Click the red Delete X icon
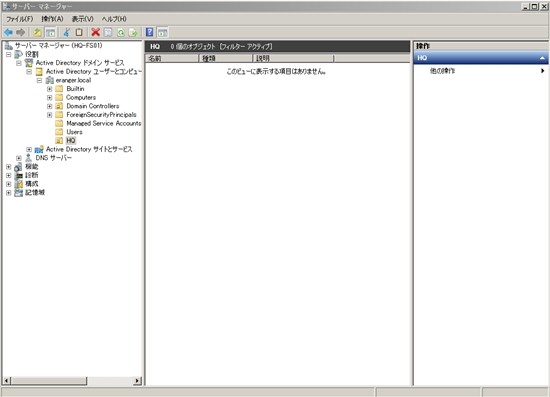Viewport: 550px width, 397px height. coord(95,33)
